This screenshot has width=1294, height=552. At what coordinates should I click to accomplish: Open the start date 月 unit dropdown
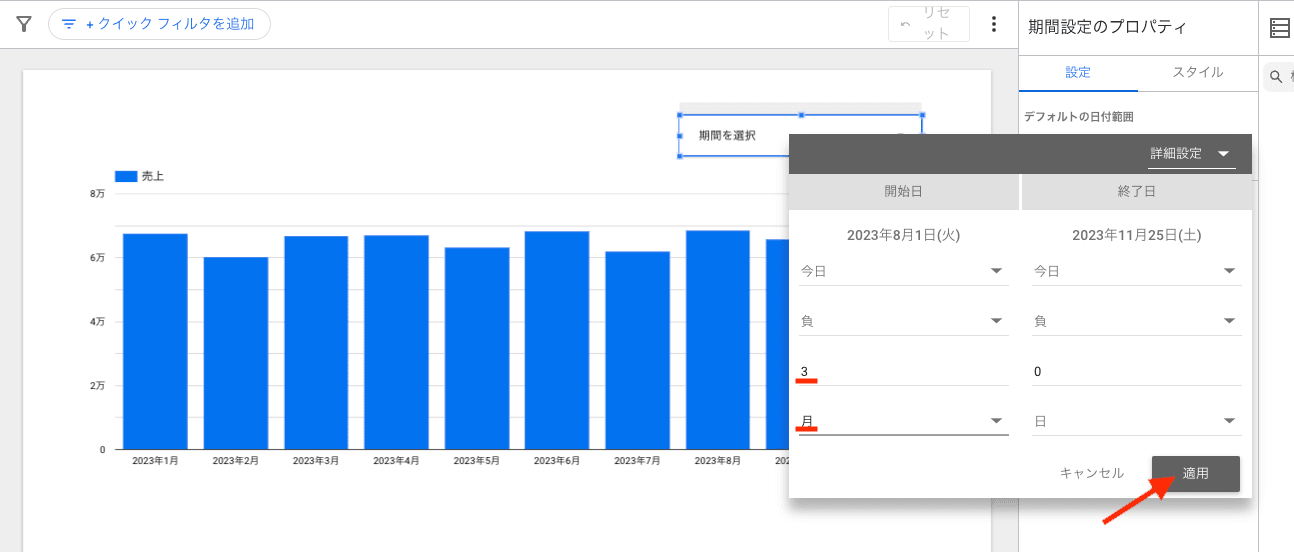coord(902,421)
